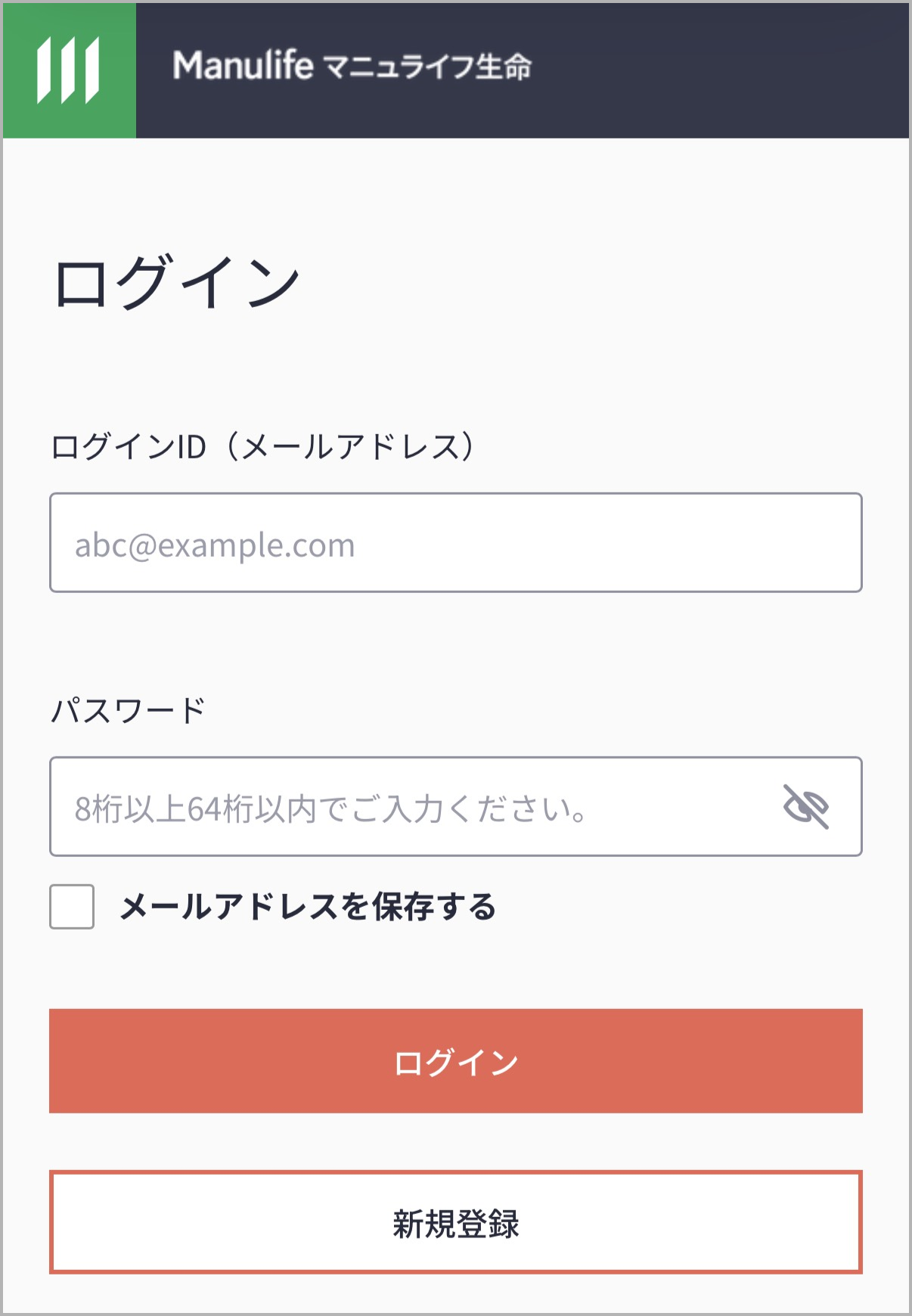
Task: Click the パスワード field label
Action: (128, 710)
